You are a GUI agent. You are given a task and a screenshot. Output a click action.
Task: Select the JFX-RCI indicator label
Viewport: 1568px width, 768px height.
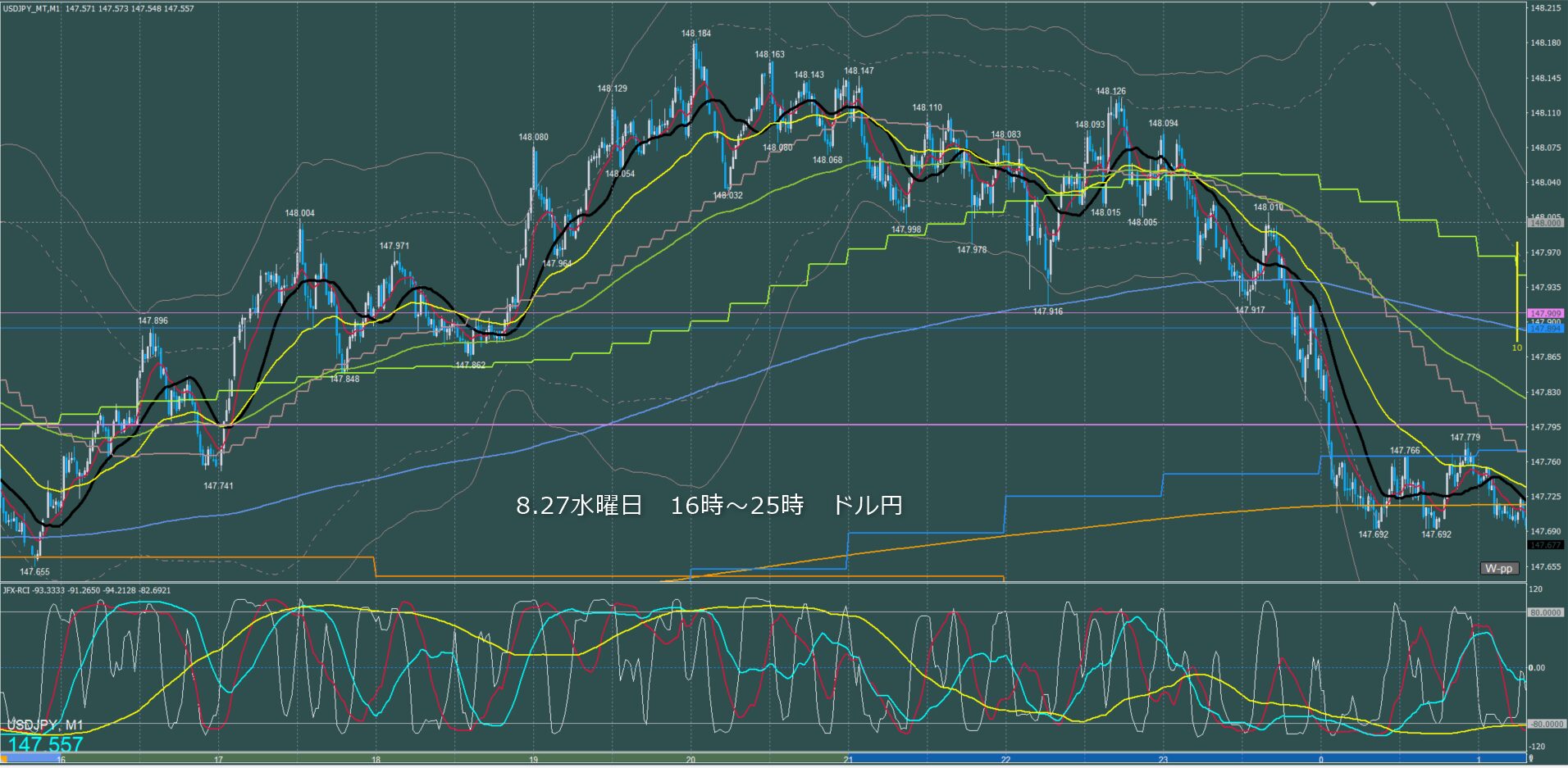[16, 590]
